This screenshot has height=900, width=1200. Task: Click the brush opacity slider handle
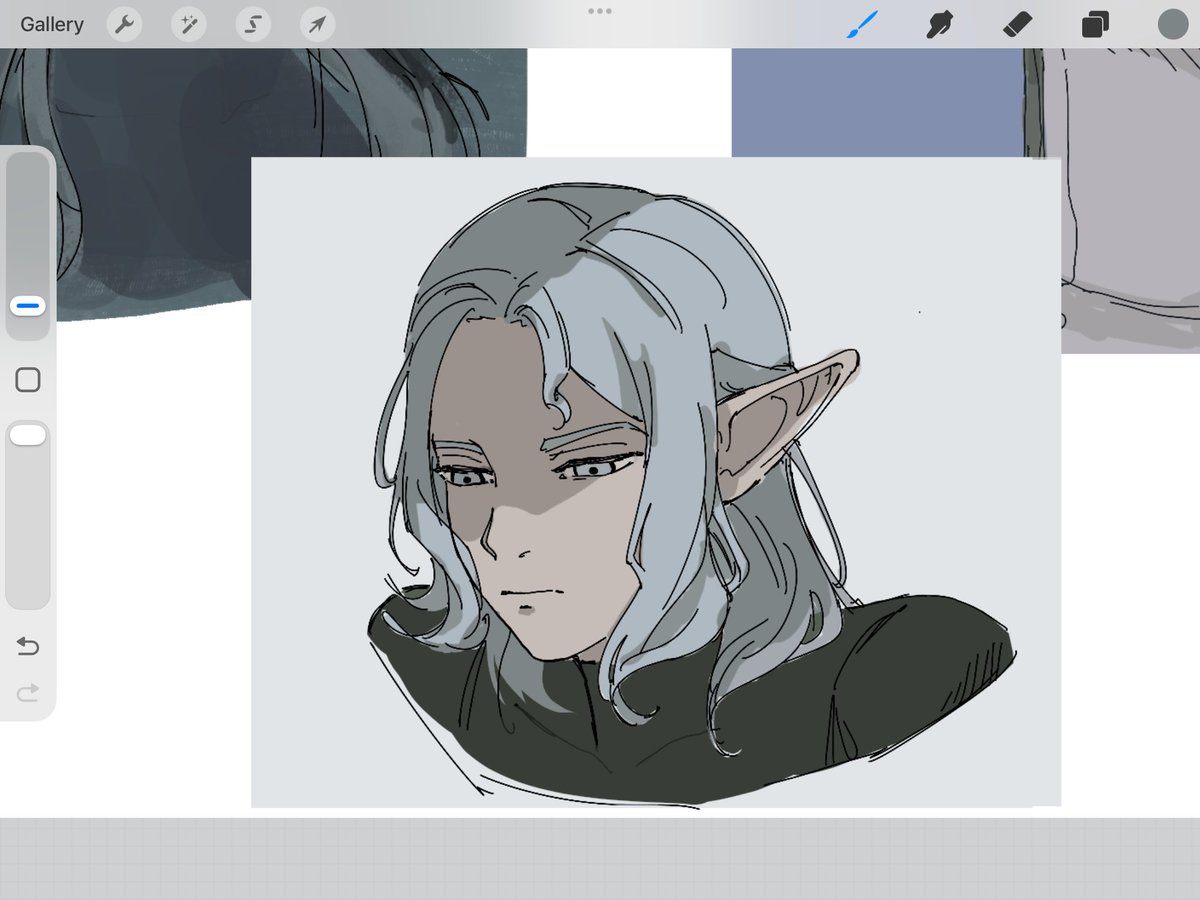pos(28,434)
